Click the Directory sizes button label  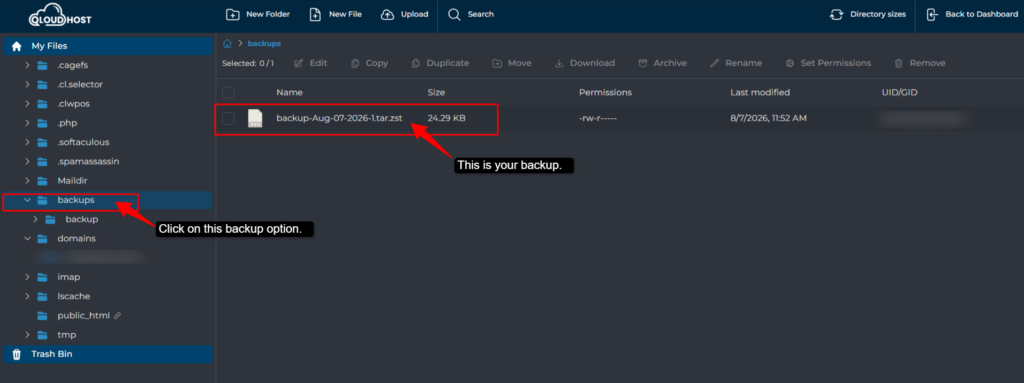[878, 14]
